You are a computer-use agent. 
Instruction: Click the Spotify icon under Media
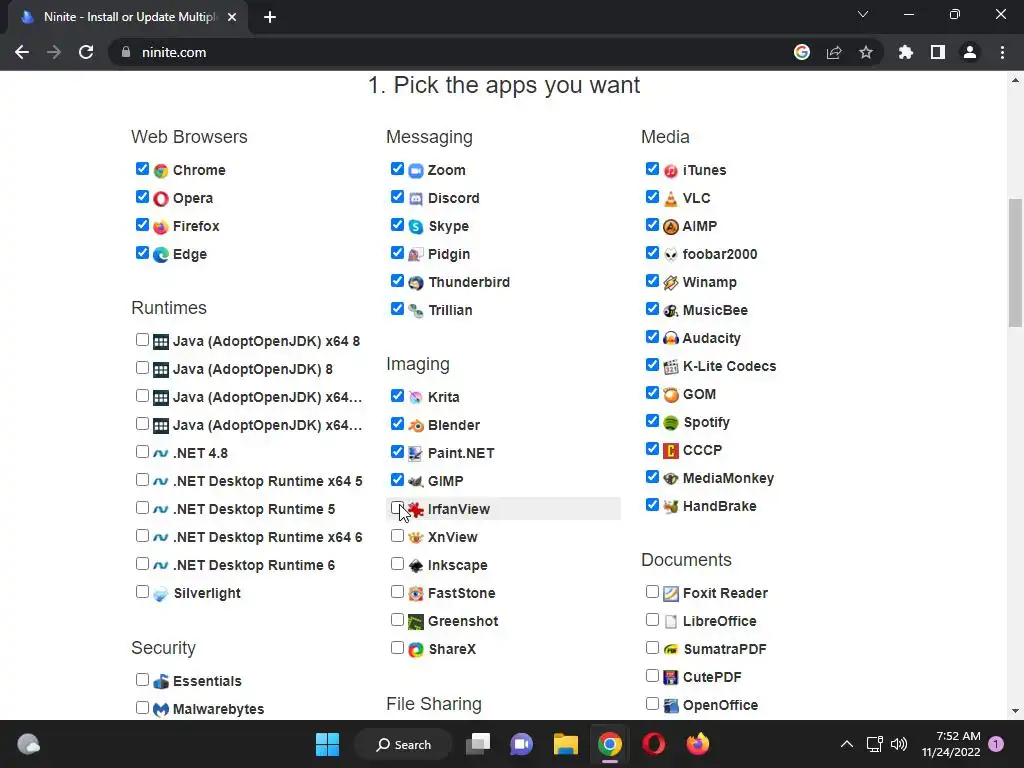click(x=671, y=423)
